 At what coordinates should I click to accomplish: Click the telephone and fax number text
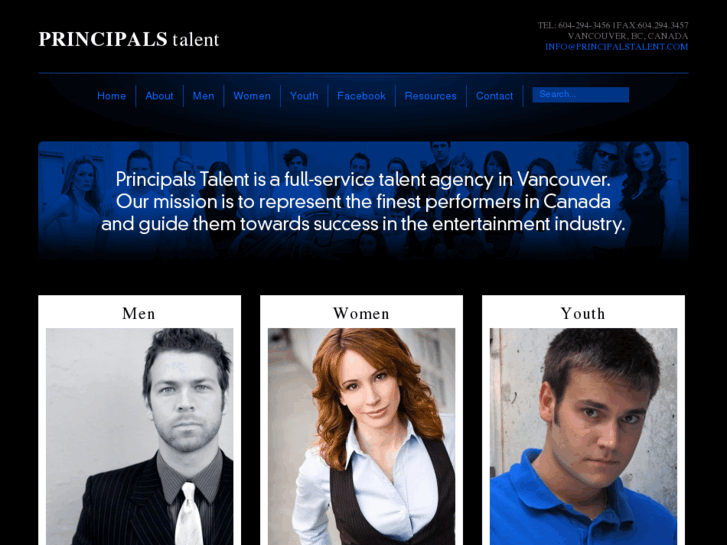point(613,25)
